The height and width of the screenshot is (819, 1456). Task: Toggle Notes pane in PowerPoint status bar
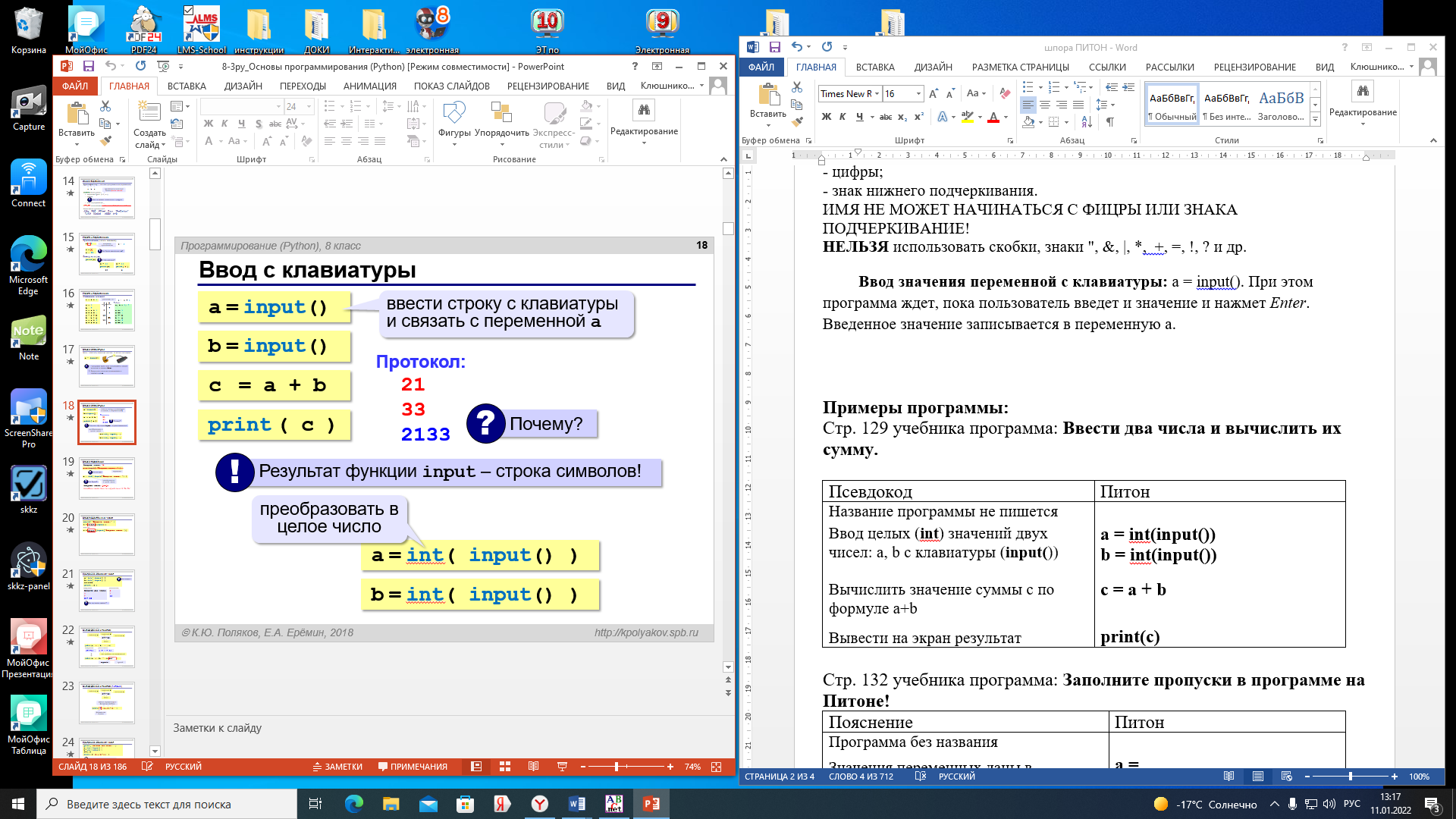(x=337, y=767)
